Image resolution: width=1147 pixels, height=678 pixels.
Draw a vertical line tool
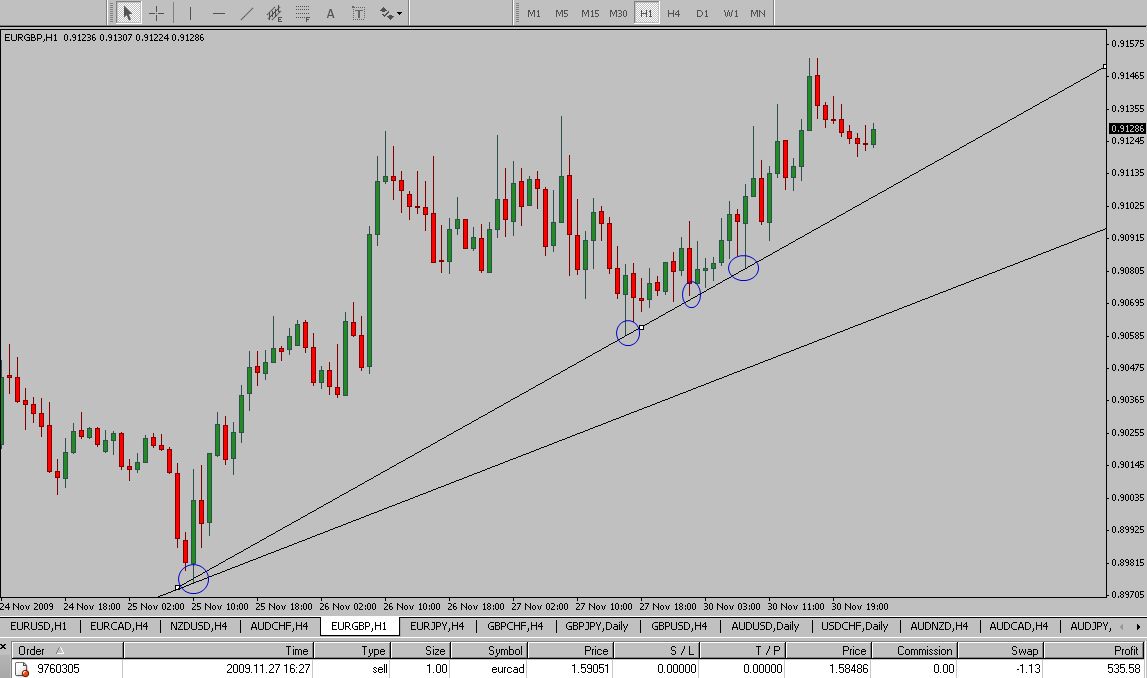tap(190, 13)
